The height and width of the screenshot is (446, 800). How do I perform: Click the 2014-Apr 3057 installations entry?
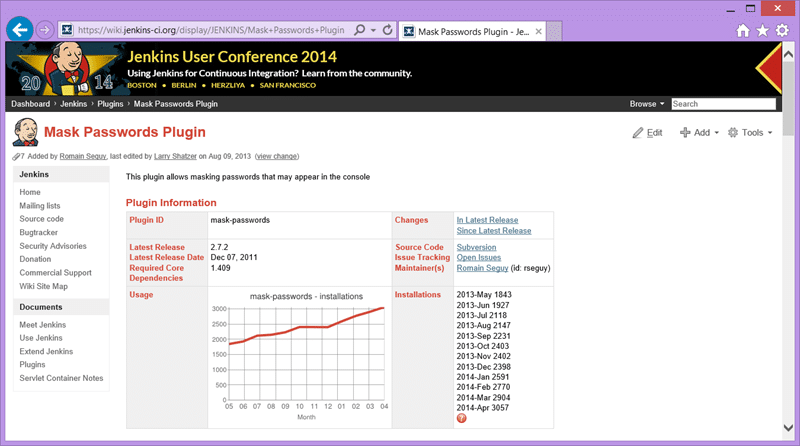(x=483, y=408)
